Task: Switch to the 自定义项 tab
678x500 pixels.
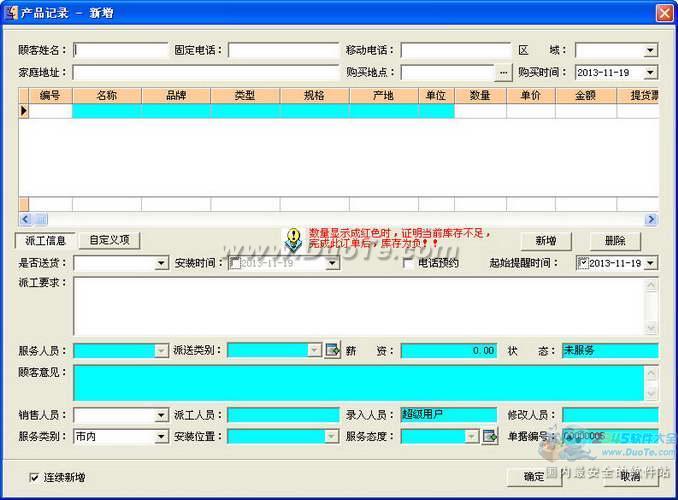Action: [x=109, y=240]
